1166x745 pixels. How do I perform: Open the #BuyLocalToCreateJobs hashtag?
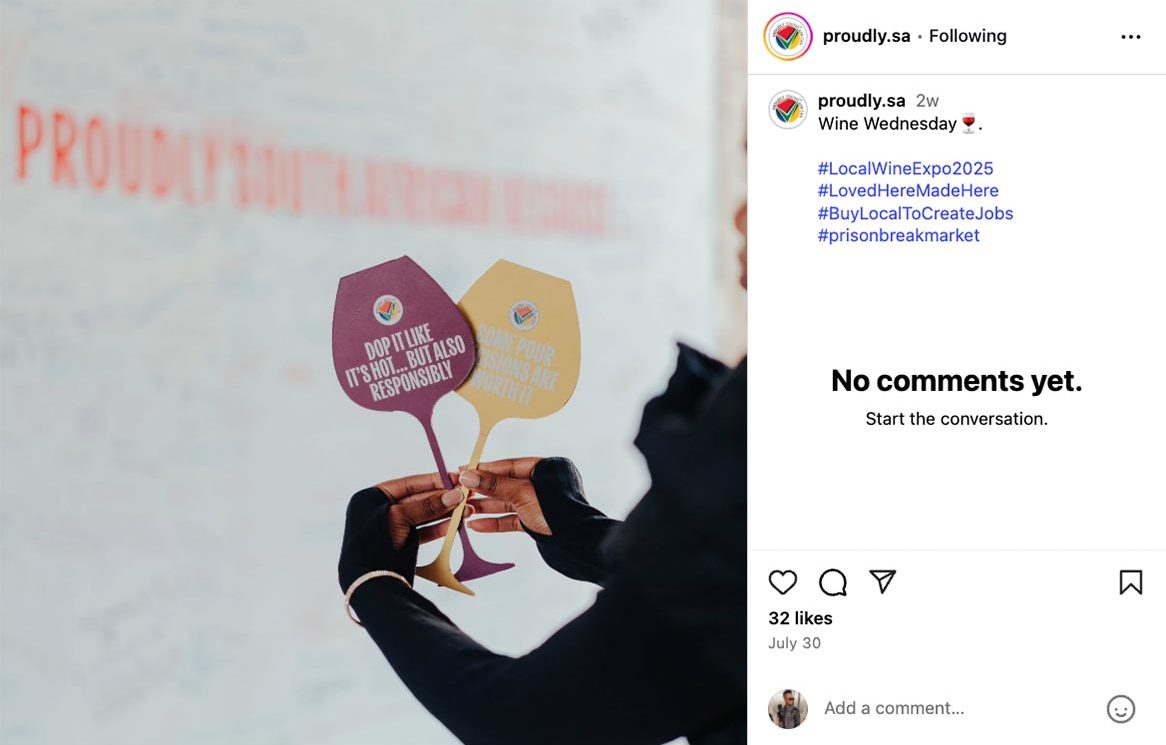click(x=915, y=213)
